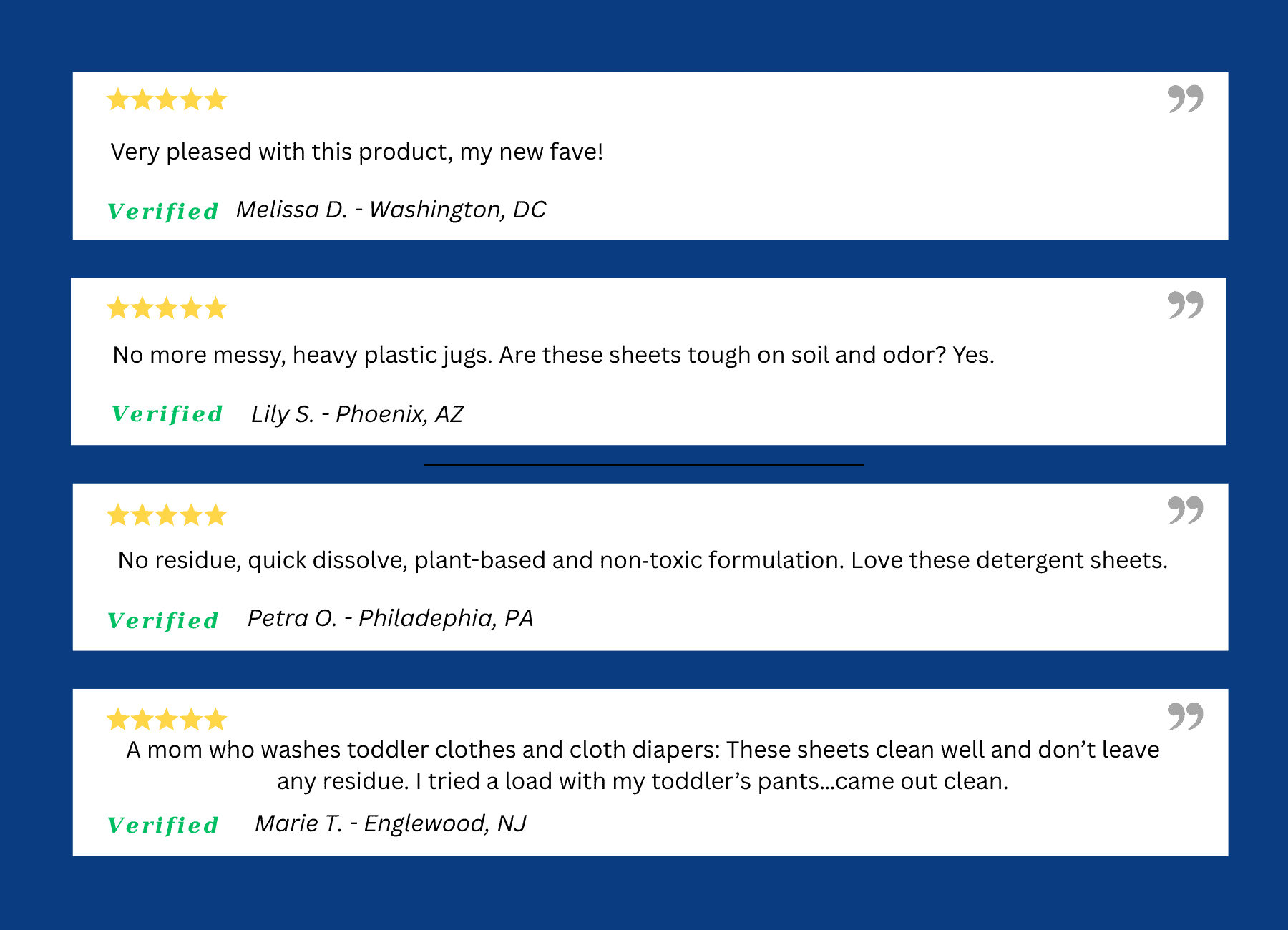Click the Verified badge beside Marie T.
Image resolution: width=1288 pixels, height=930 pixels.
click(163, 825)
